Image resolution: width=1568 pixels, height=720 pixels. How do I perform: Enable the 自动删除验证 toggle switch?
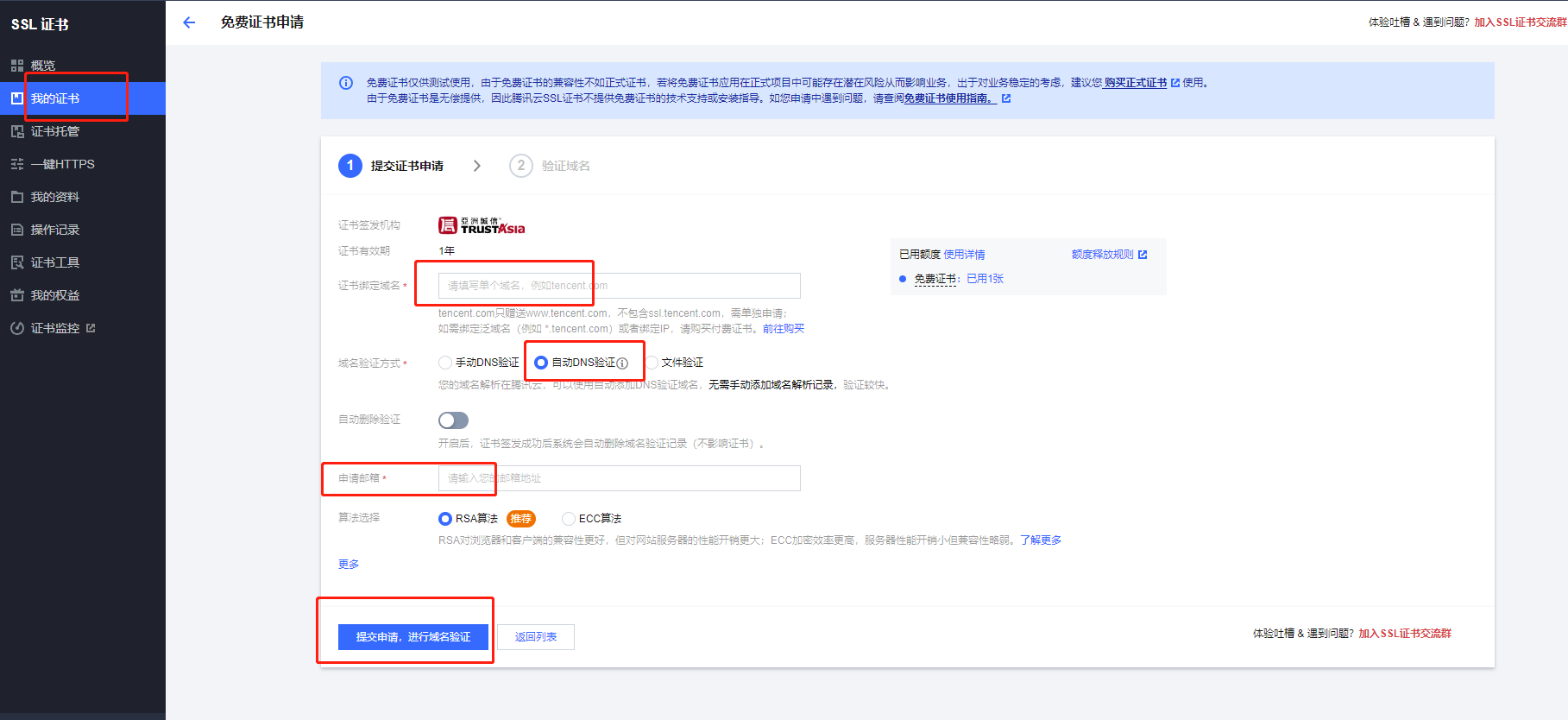(453, 420)
